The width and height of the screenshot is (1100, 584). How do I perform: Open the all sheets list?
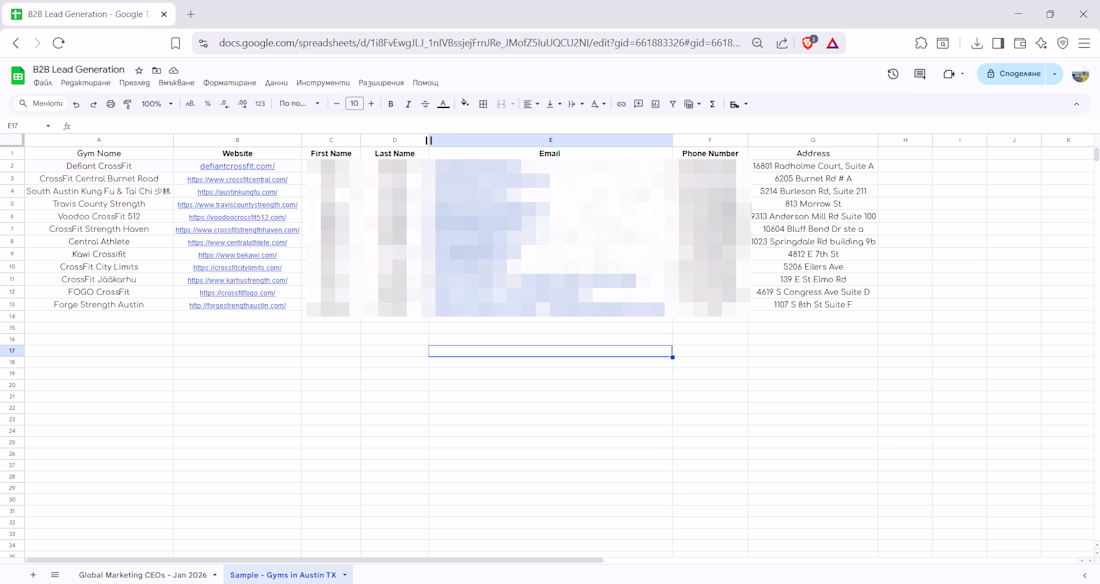click(55, 575)
